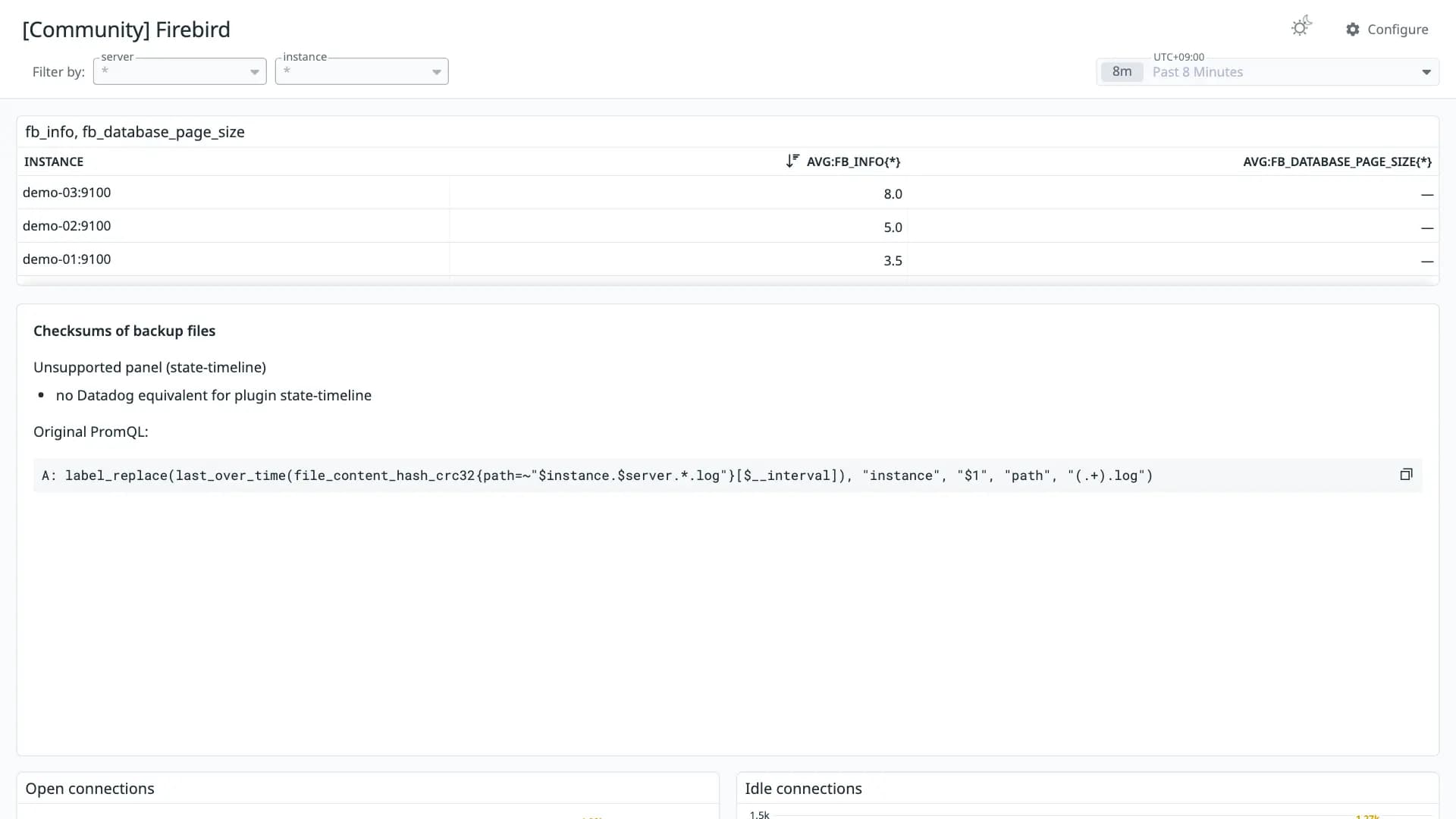Click the Open connections panel title
The width and height of the screenshot is (1456, 819).
pyautogui.click(x=89, y=789)
